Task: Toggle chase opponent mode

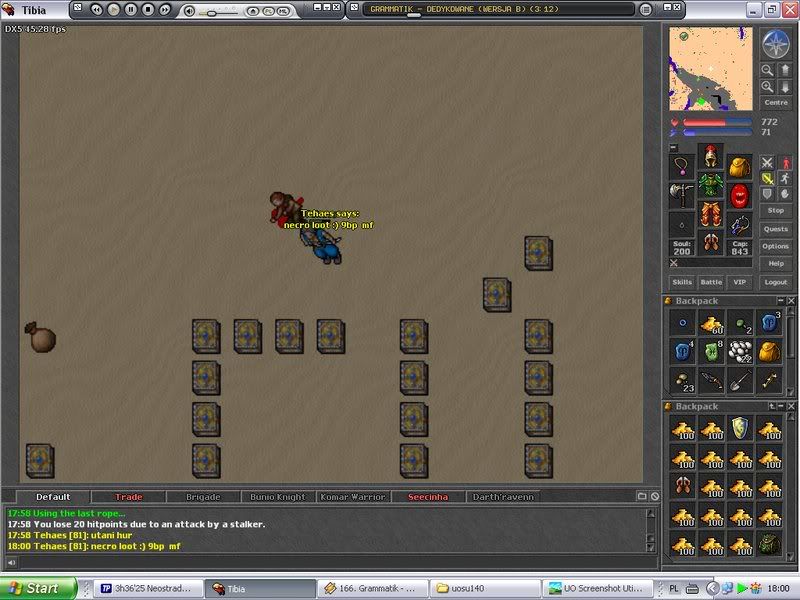Action: coord(786,179)
